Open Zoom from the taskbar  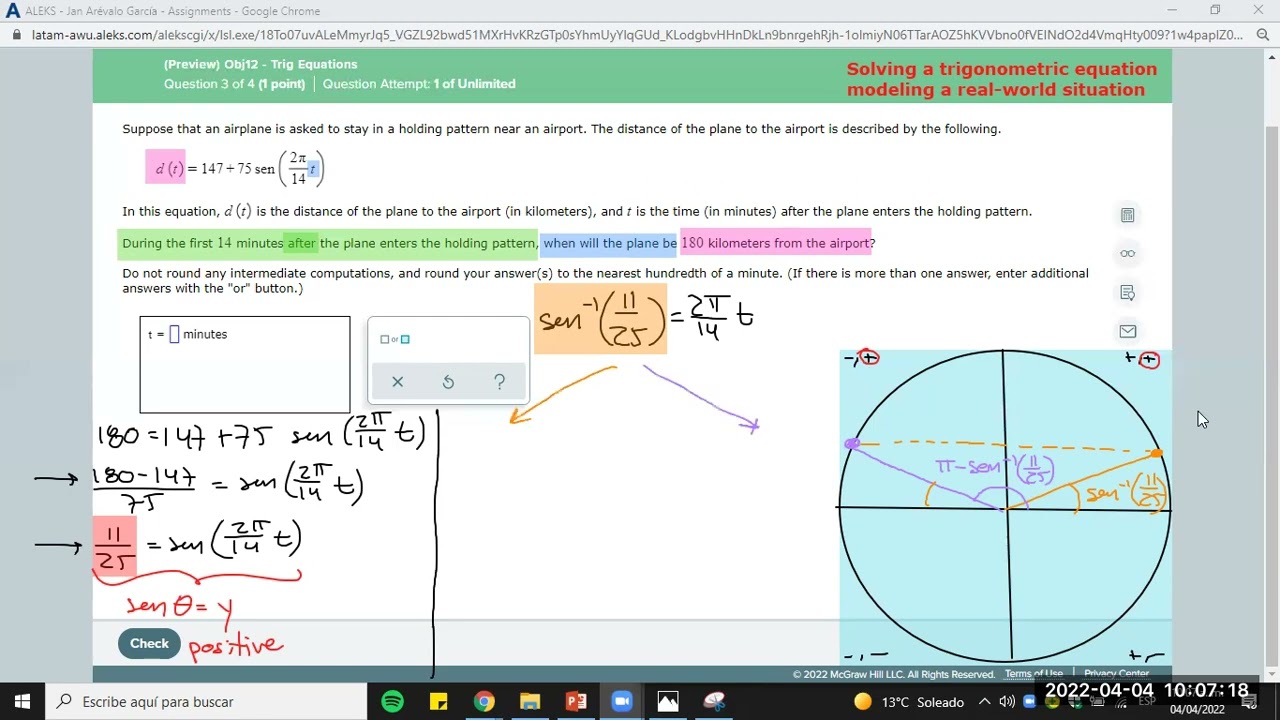[x=622, y=701]
